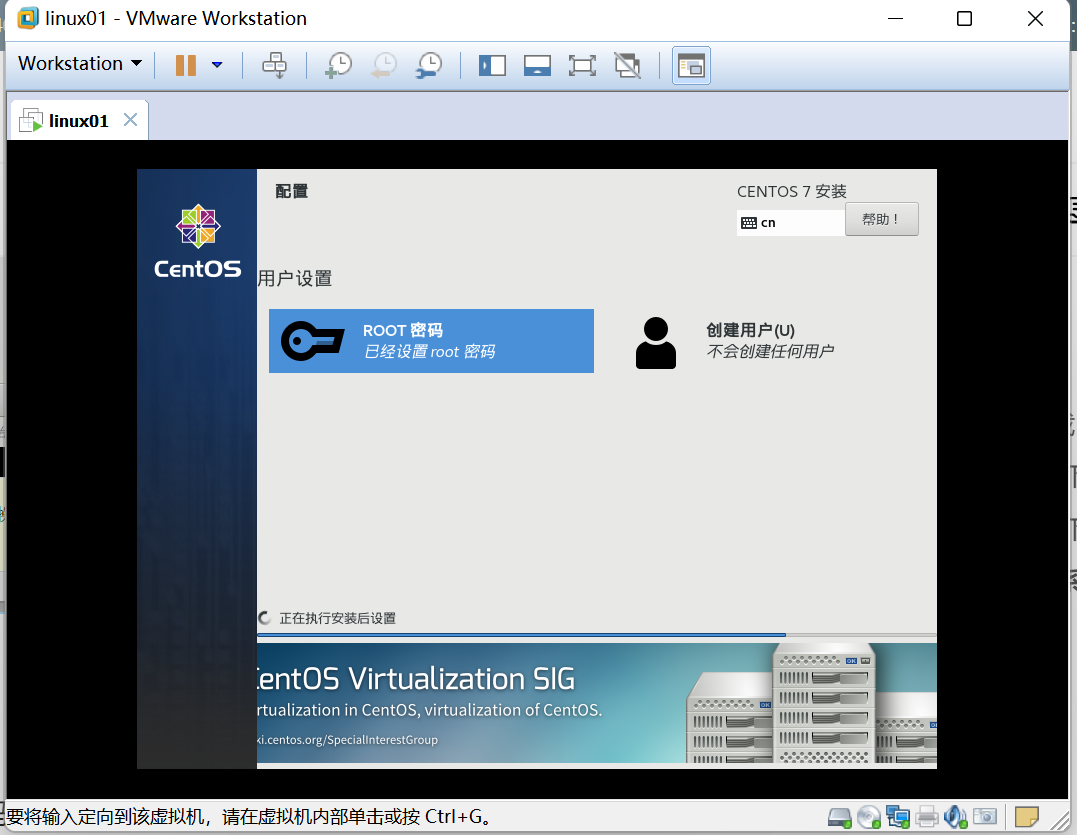Switch to the linux01 tab
The height and width of the screenshot is (835, 1077).
tap(78, 121)
